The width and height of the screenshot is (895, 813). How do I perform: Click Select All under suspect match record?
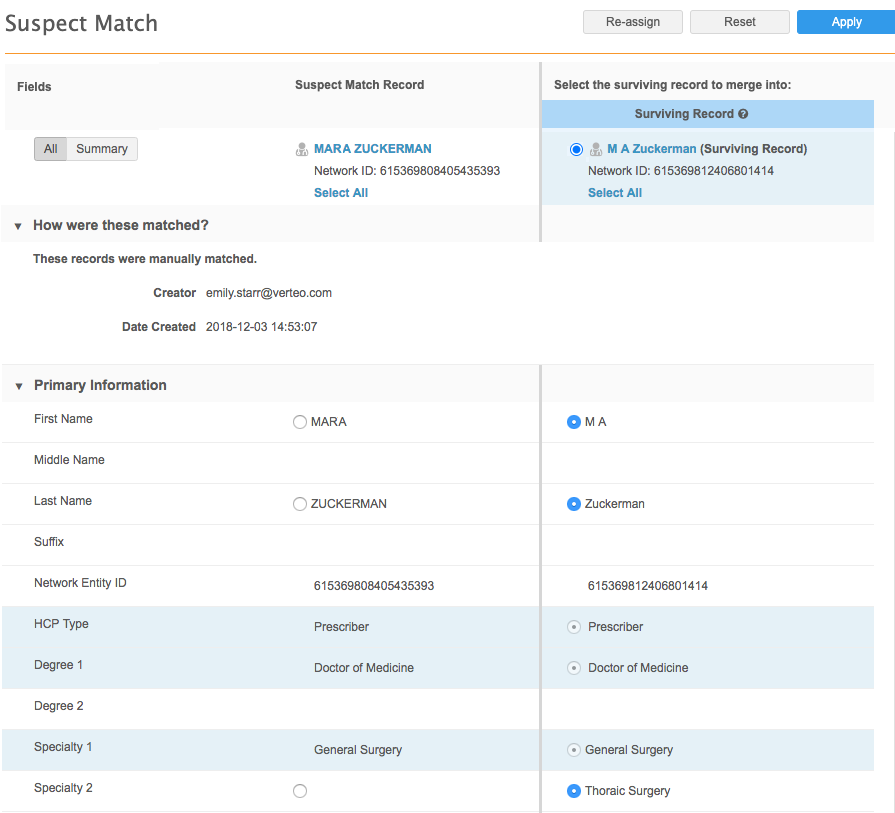pos(341,193)
